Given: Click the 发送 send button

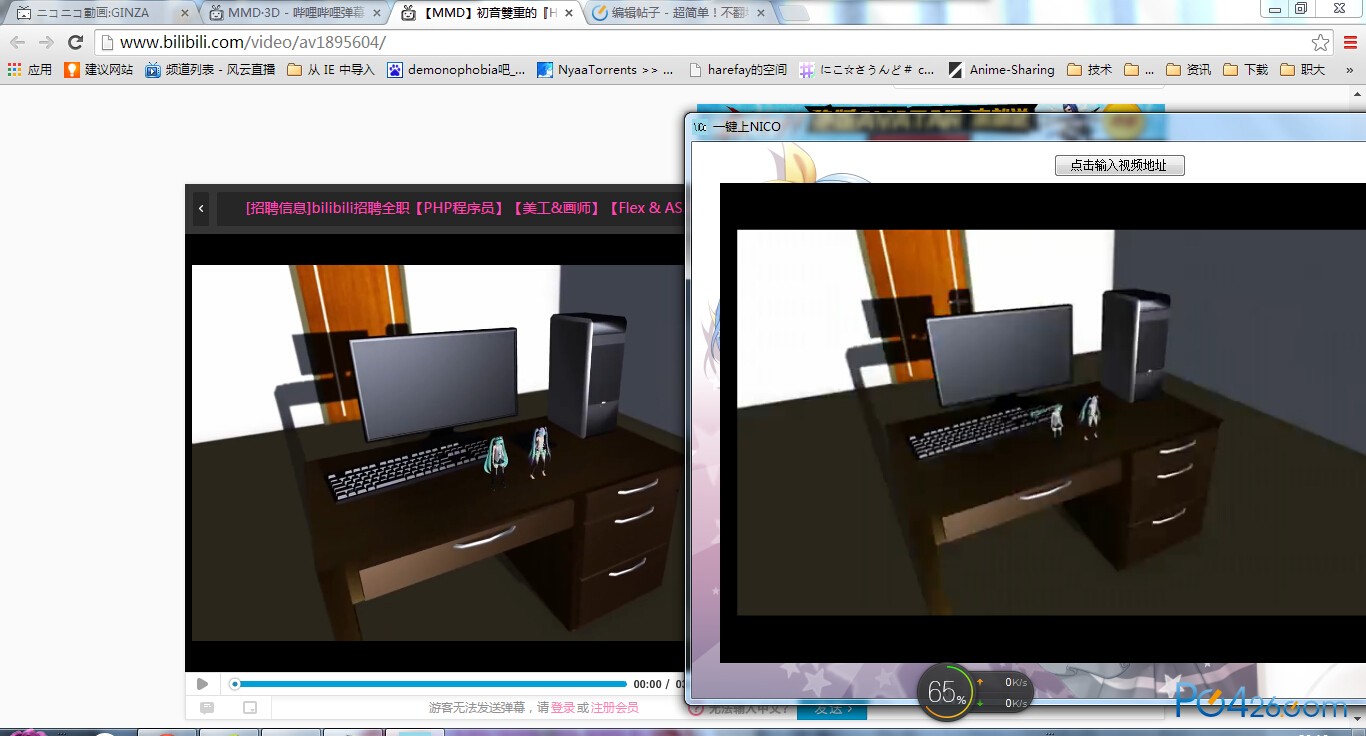Looking at the screenshot, I should pos(832,709).
